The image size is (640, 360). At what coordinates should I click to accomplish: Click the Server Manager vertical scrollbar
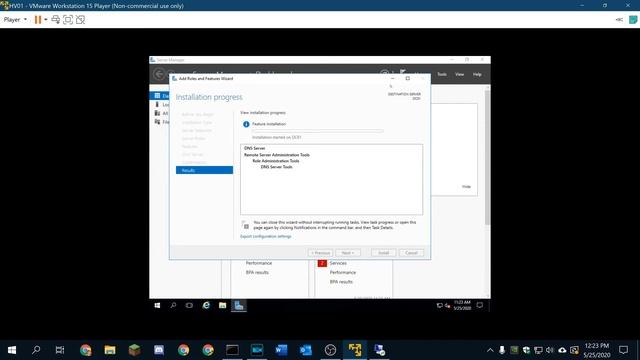(487, 158)
